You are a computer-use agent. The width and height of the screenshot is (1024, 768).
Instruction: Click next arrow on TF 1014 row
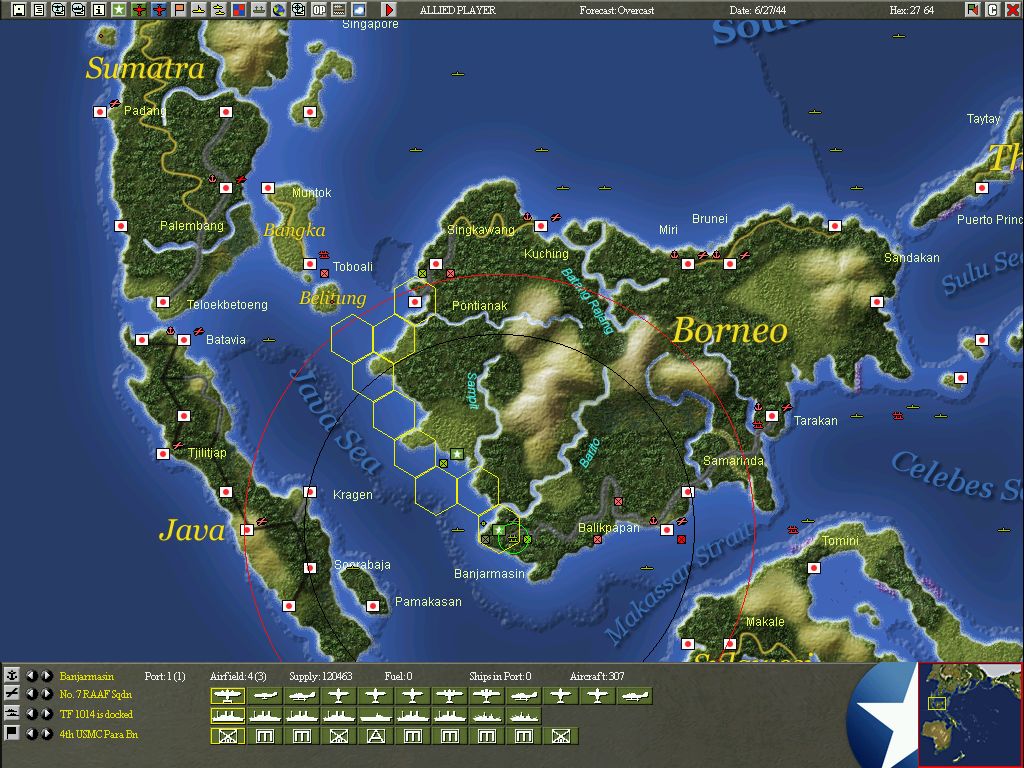(46, 714)
